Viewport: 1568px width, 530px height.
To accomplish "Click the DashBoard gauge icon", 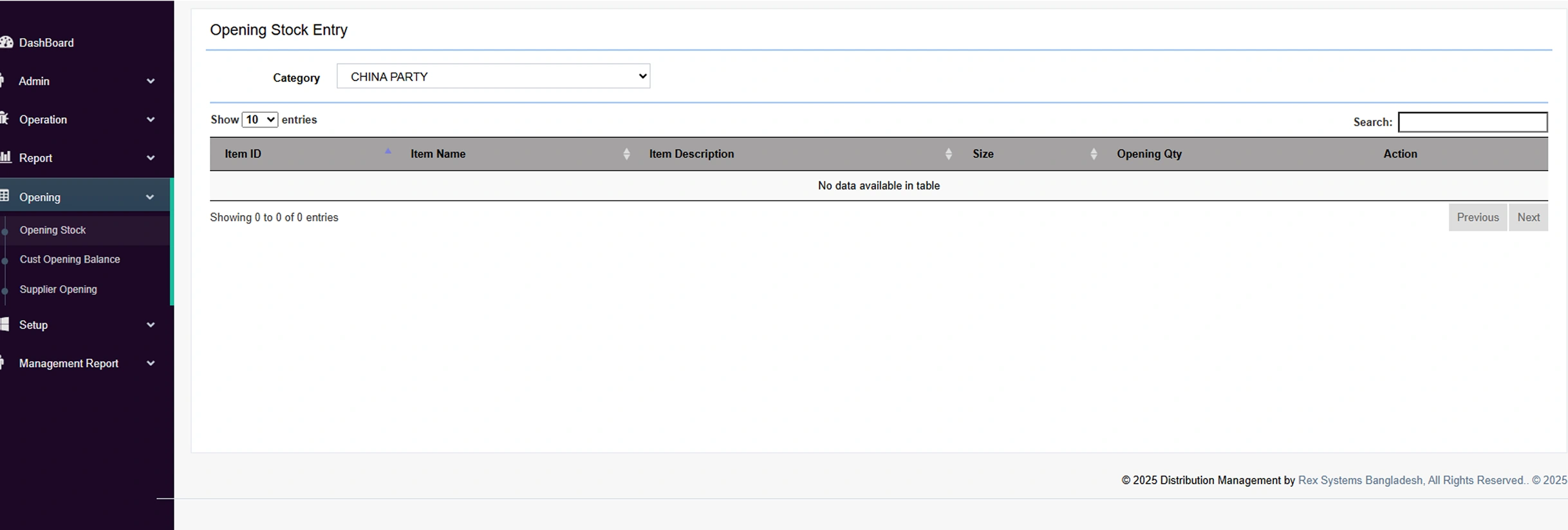I will pos(6,43).
